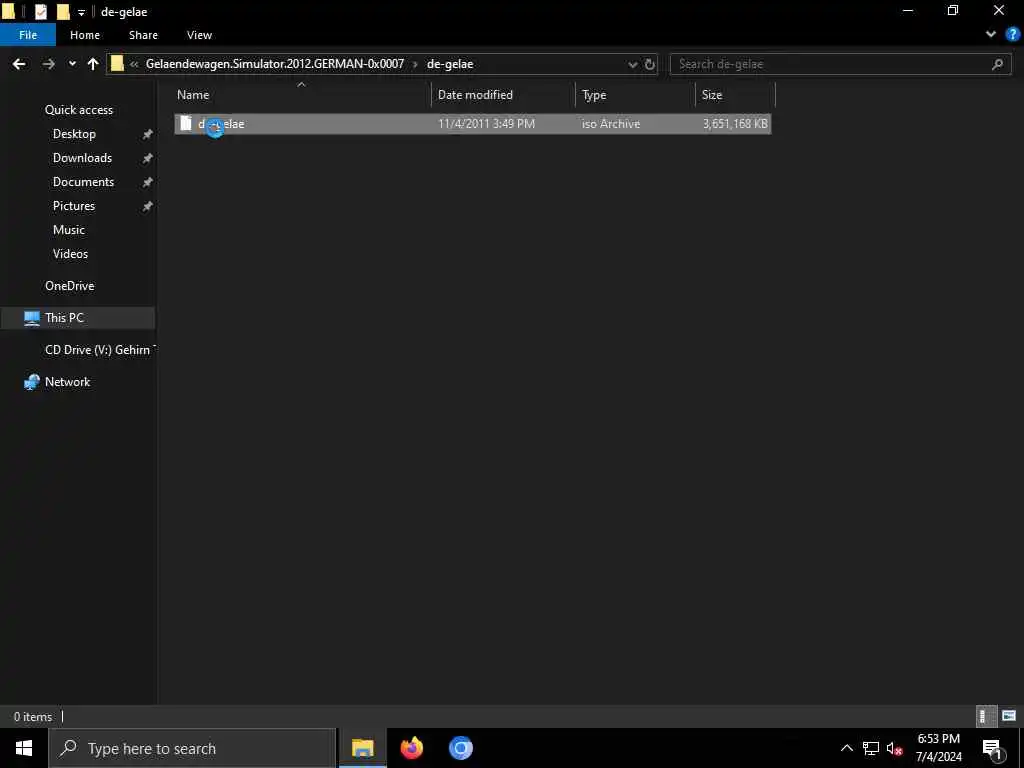
Task: Click the pin icon beside Pictures
Action: click(148, 206)
